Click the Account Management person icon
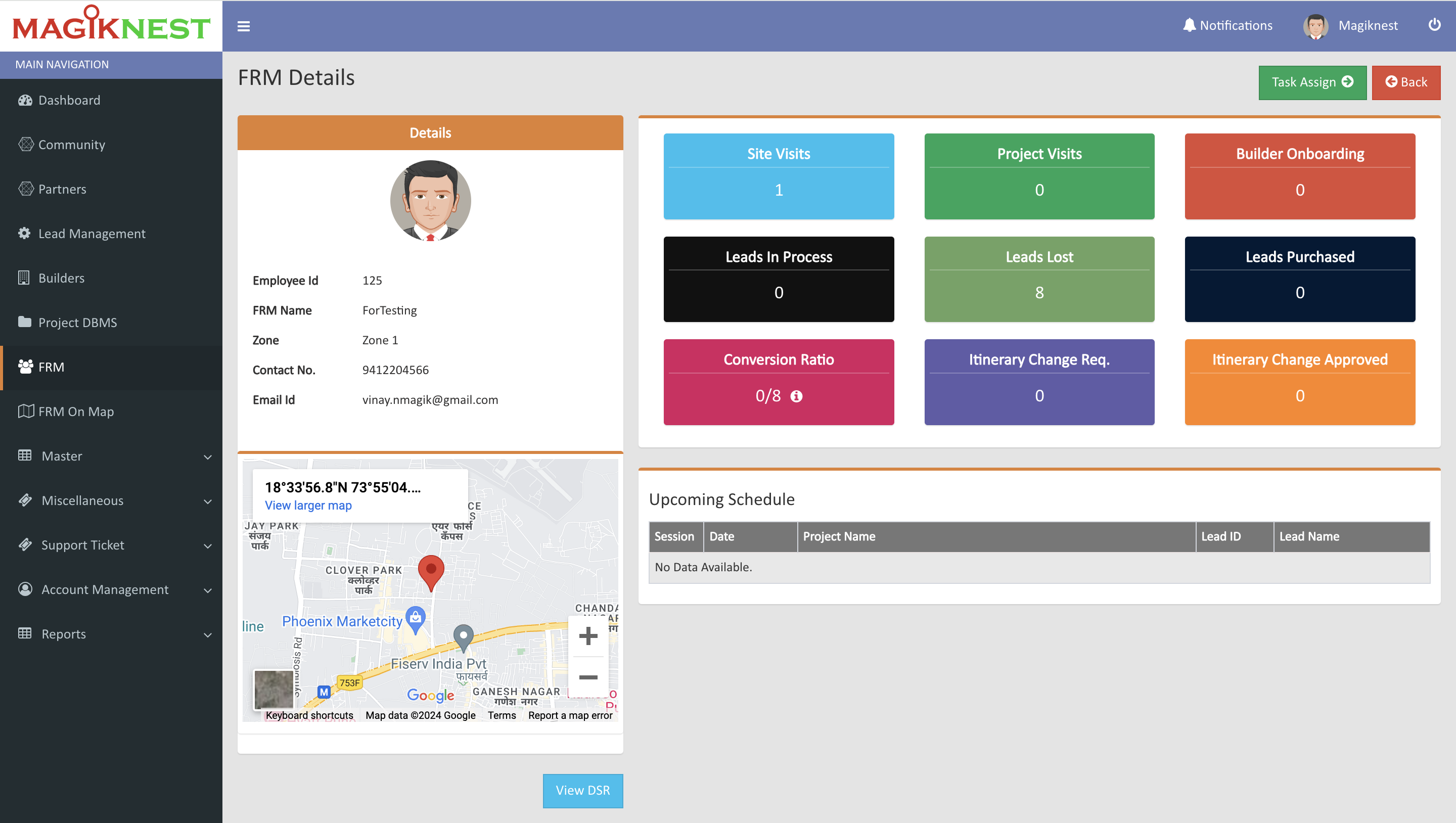1456x823 pixels. [x=25, y=588]
